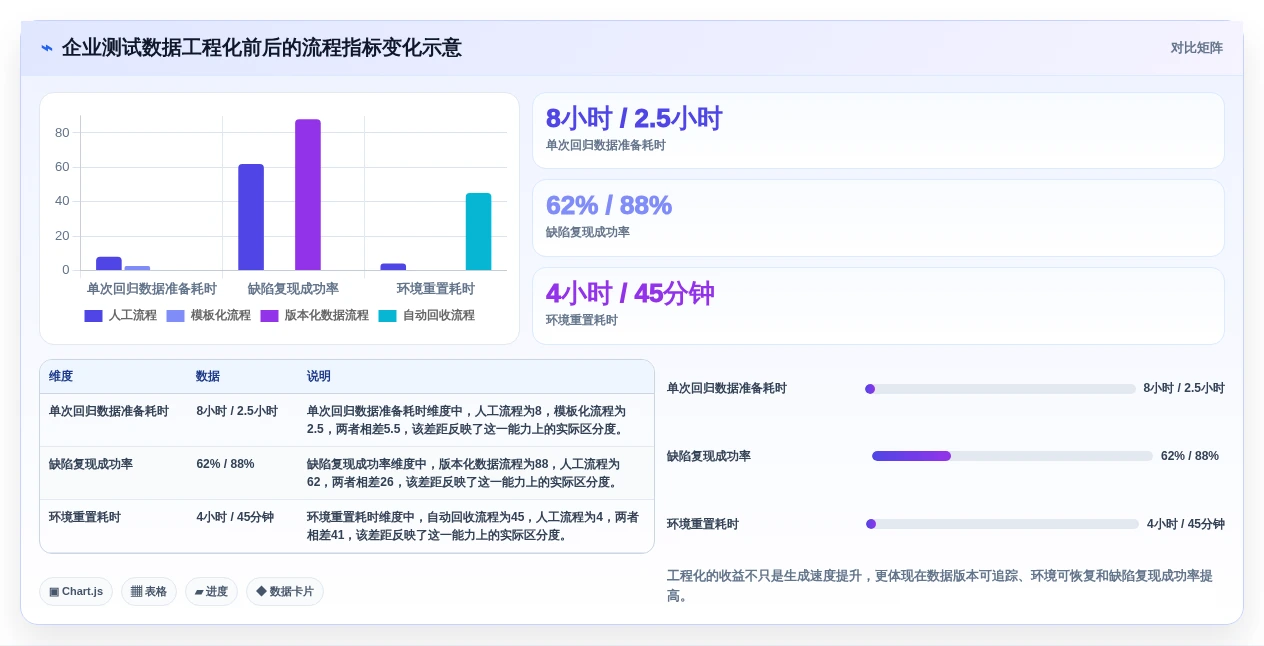Click the 缺陷复现成功率 chart axis label
This screenshot has width=1264, height=646.
click(293, 289)
